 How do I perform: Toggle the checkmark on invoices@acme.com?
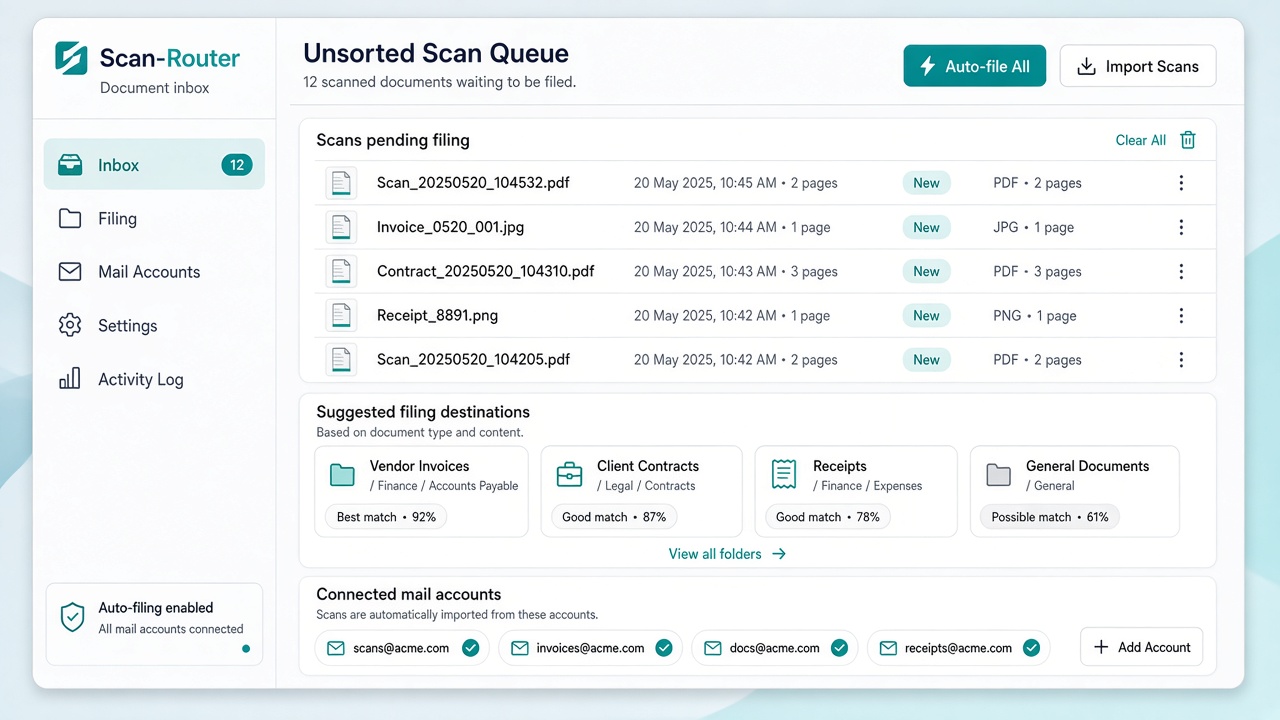coord(663,648)
